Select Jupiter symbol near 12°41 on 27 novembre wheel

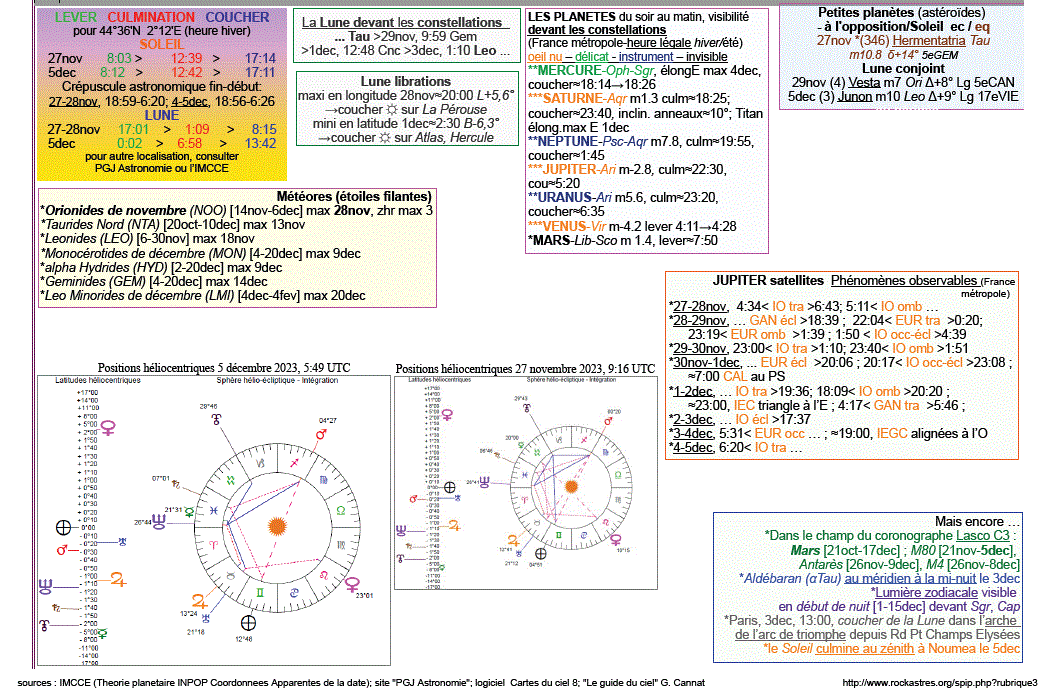[x=513, y=540]
